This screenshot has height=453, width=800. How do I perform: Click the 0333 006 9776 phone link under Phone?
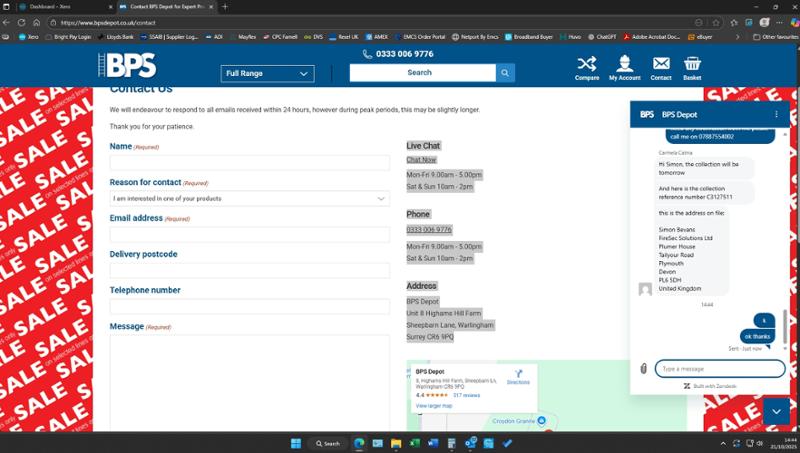pos(429,230)
